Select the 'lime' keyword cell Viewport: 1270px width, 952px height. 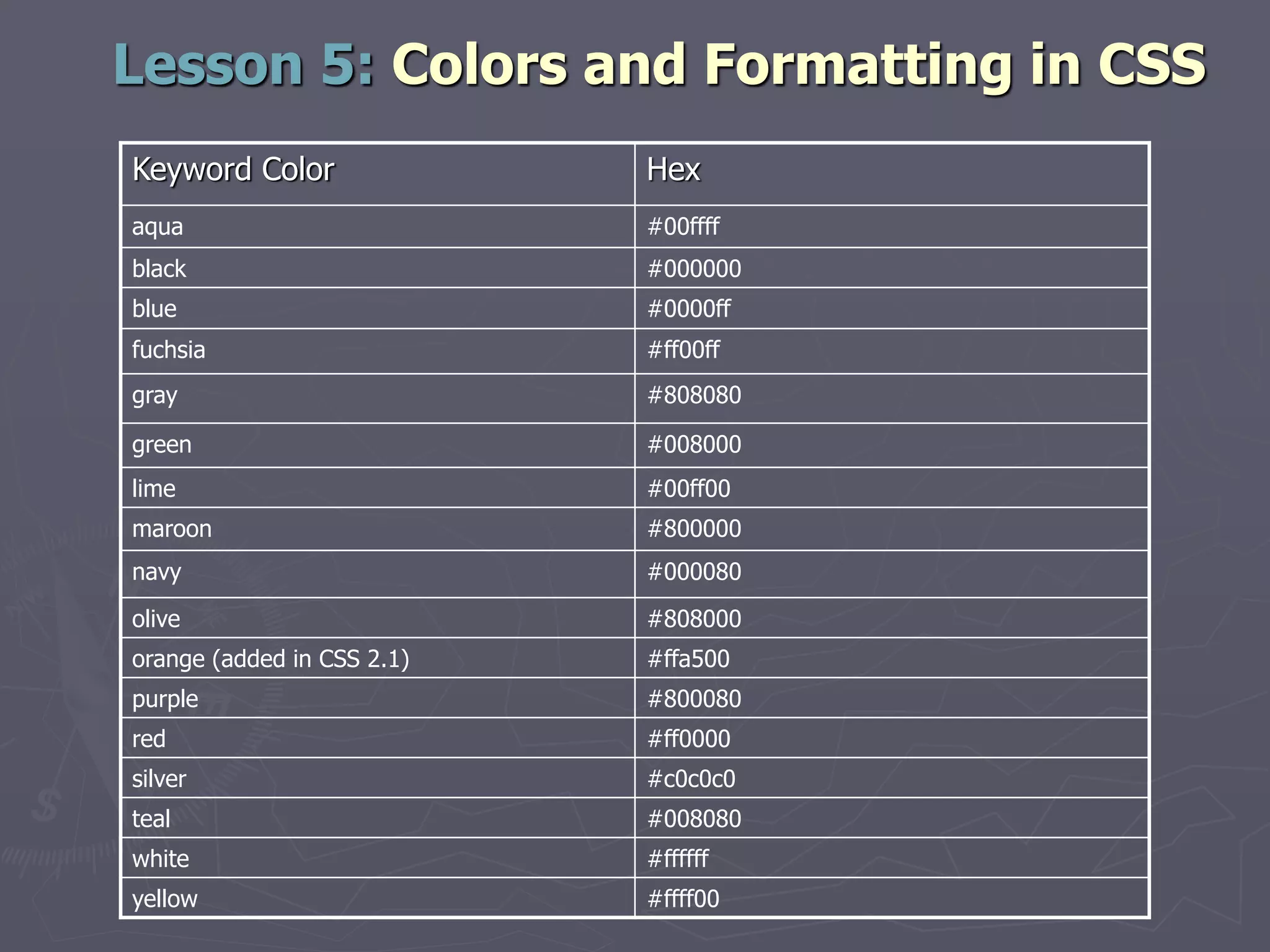click(x=154, y=489)
